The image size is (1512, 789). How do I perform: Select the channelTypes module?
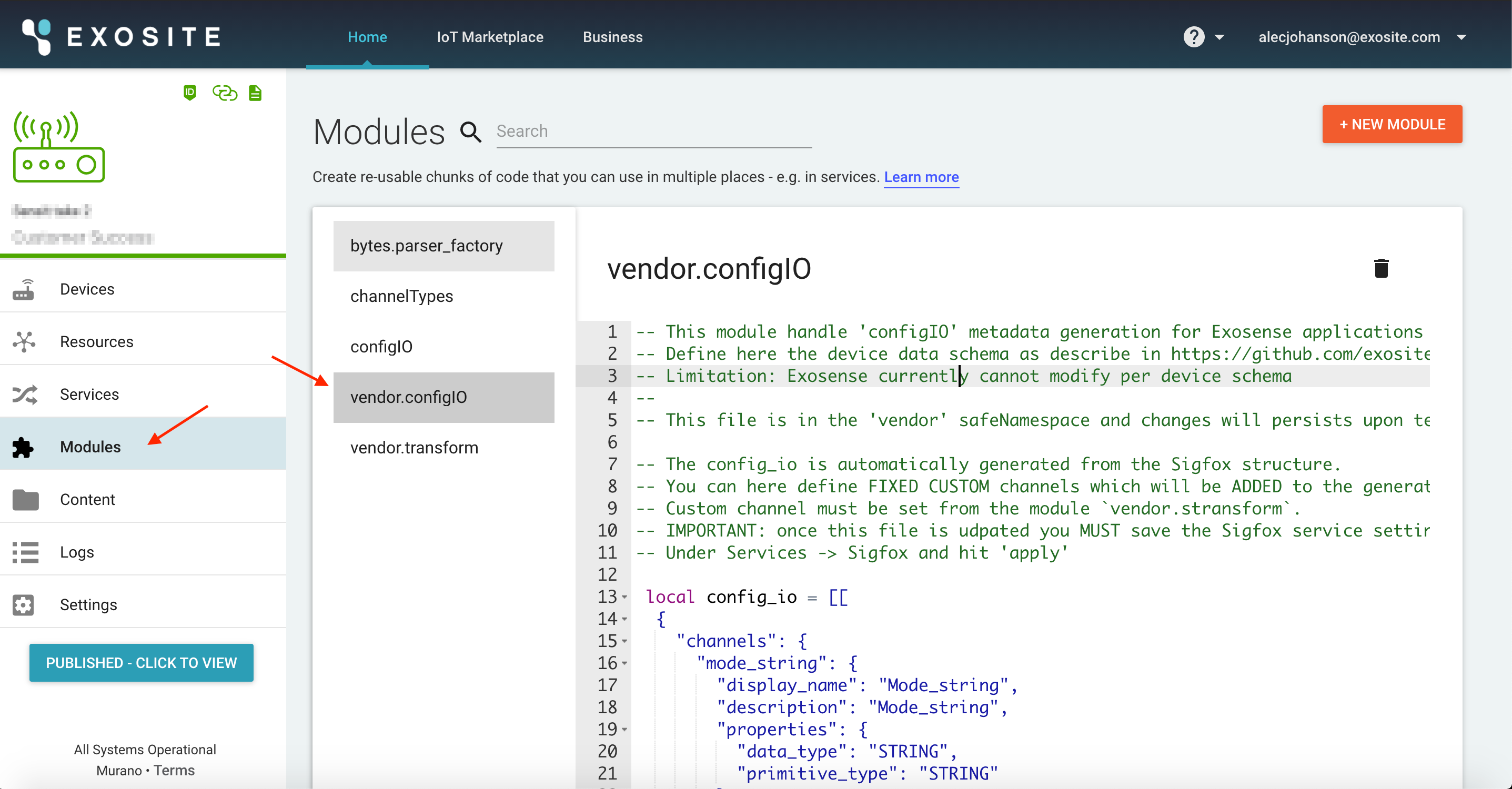pyautogui.click(x=443, y=297)
